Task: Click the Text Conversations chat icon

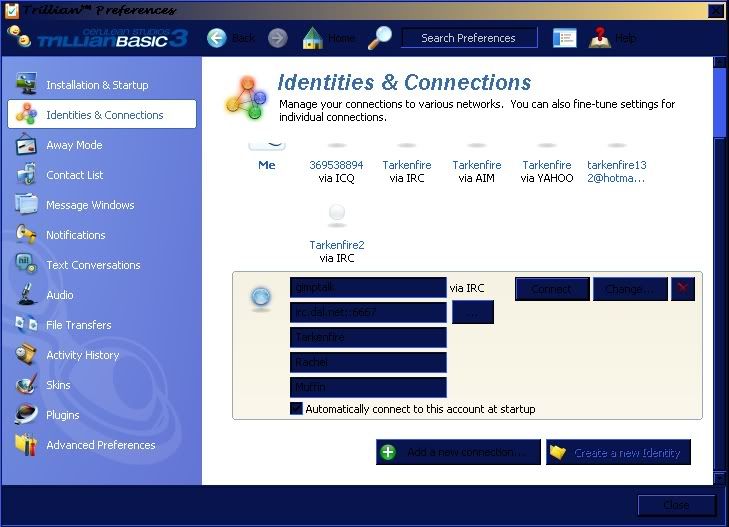Action: pyautogui.click(x=26, y=264)
